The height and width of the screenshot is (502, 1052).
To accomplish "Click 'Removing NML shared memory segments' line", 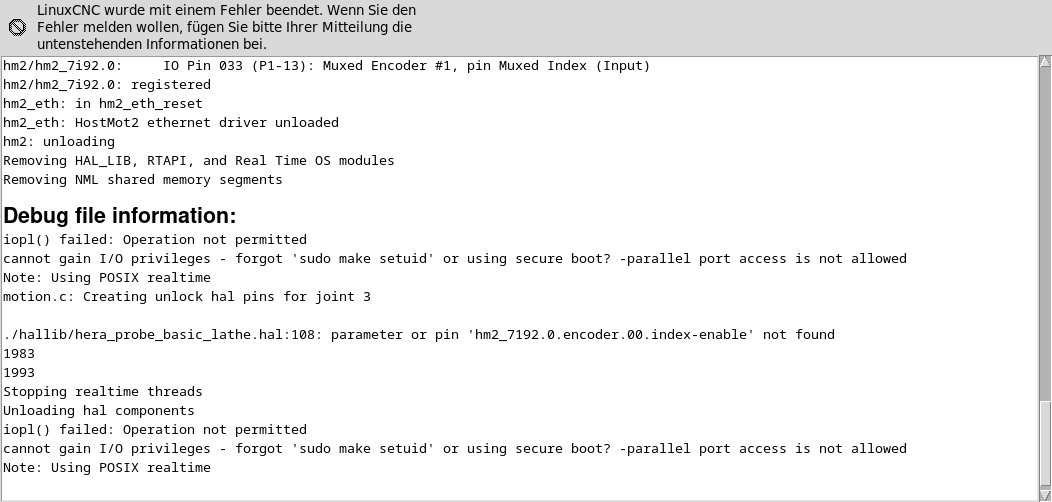I will pyautogui.click(x=143, y=180).
